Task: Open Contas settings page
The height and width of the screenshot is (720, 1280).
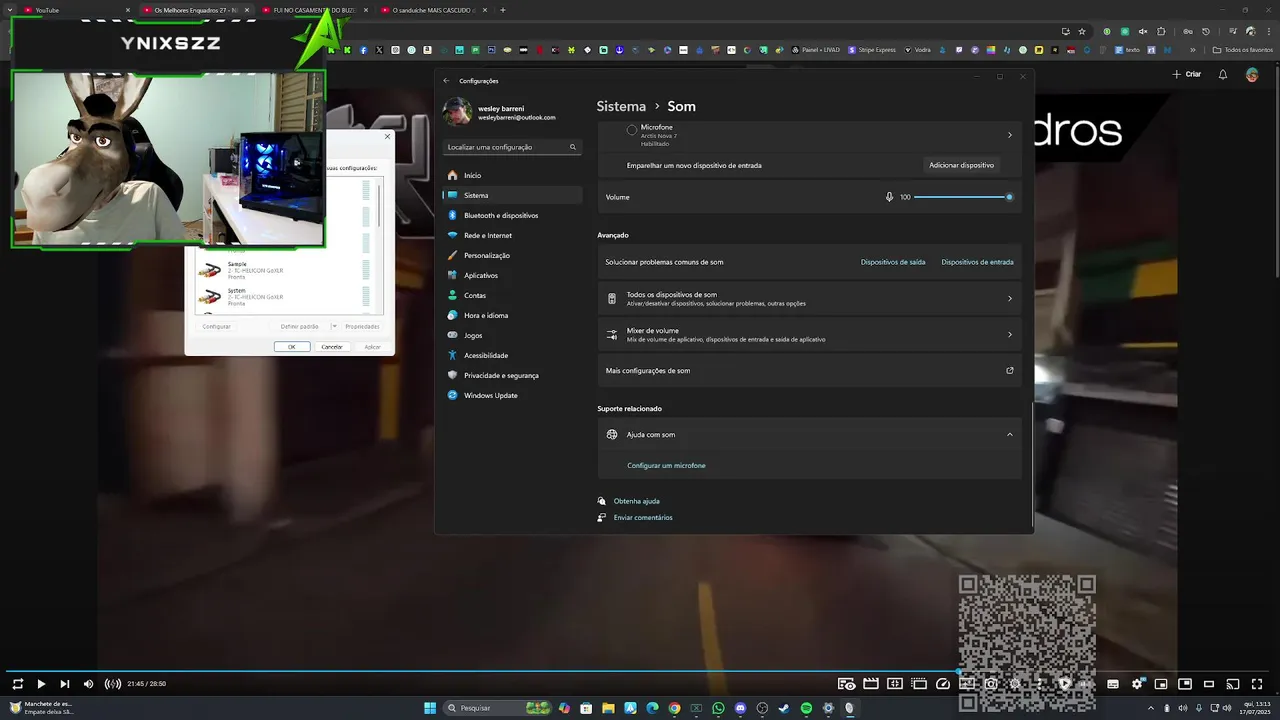Action: 512,295
